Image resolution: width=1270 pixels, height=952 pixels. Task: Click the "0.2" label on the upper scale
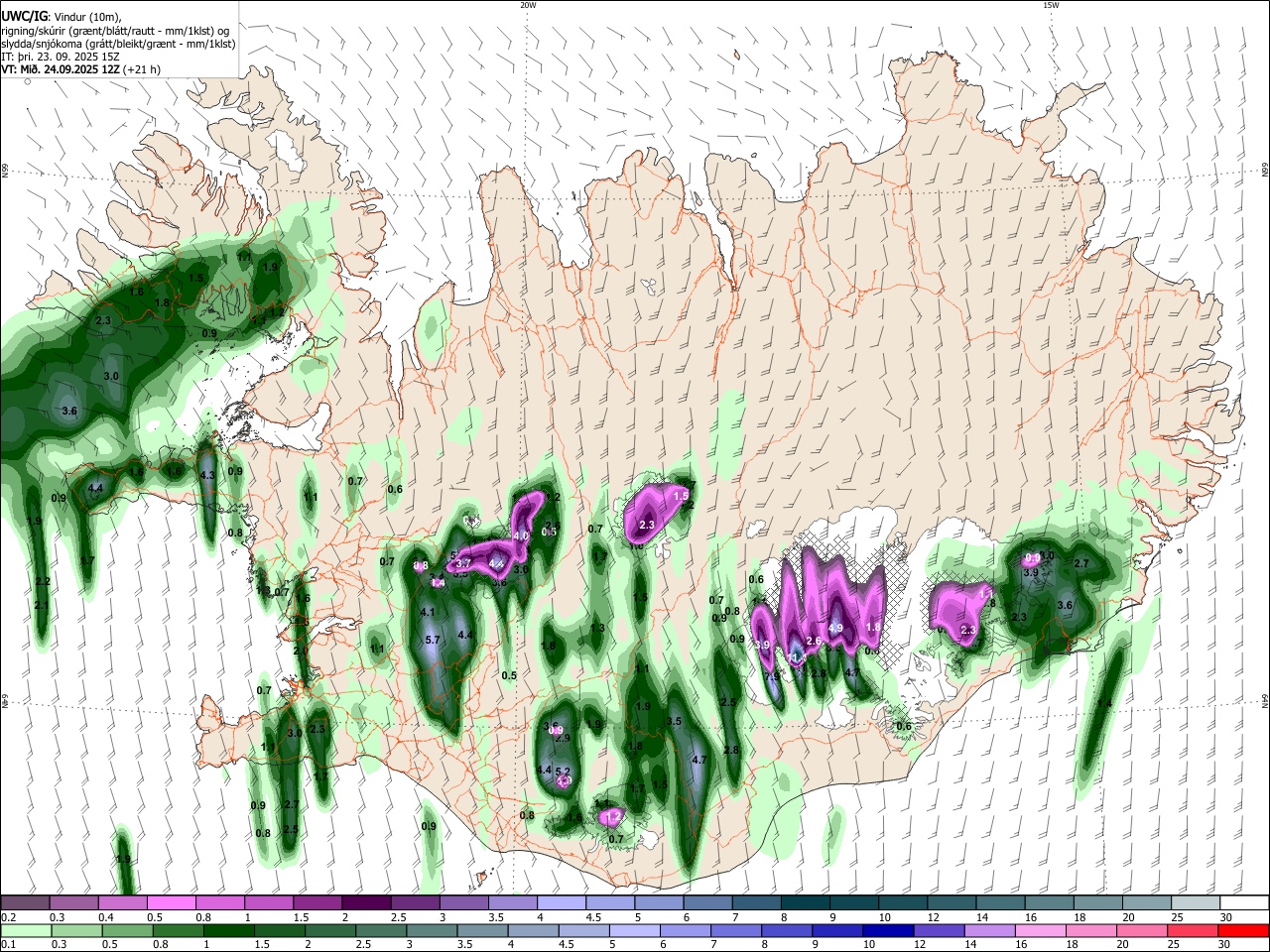coord(8,917)
